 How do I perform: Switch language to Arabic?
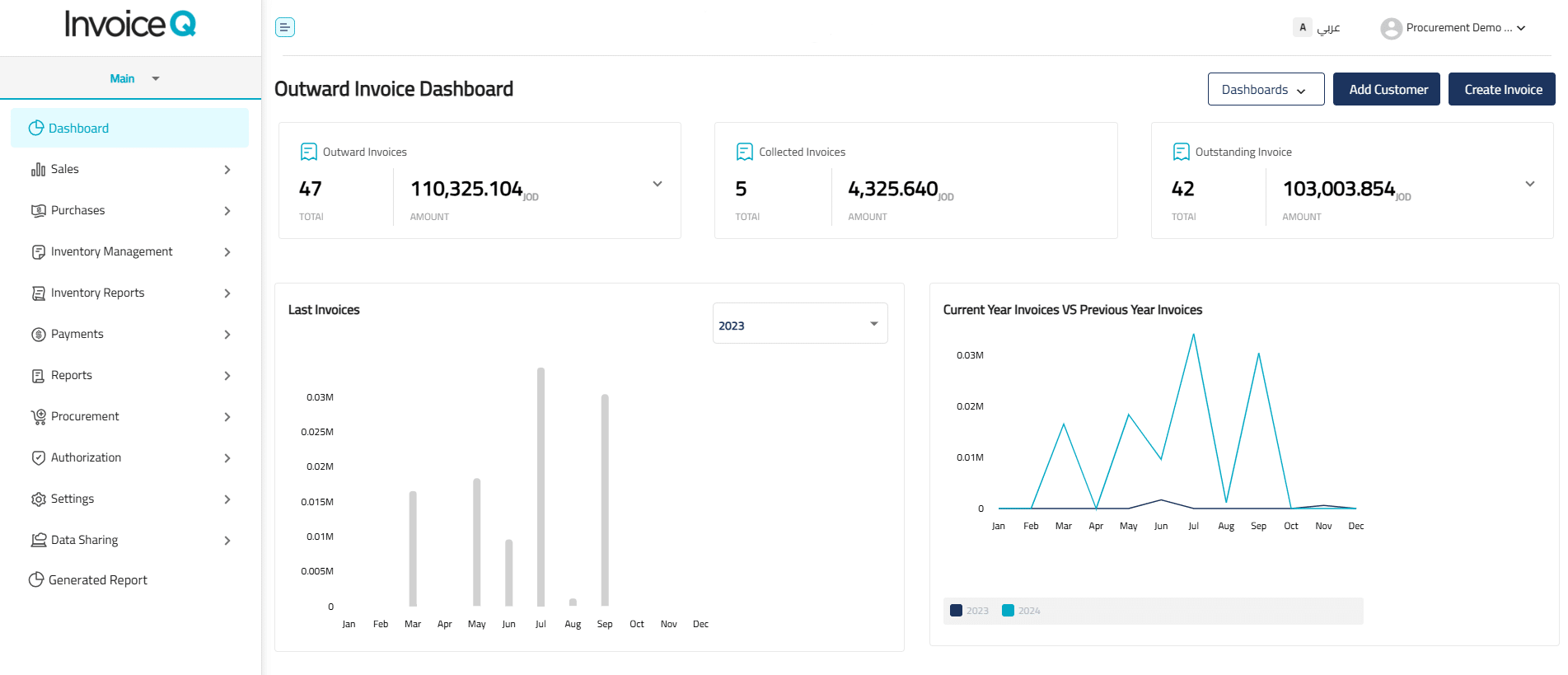coord(1327,28)
